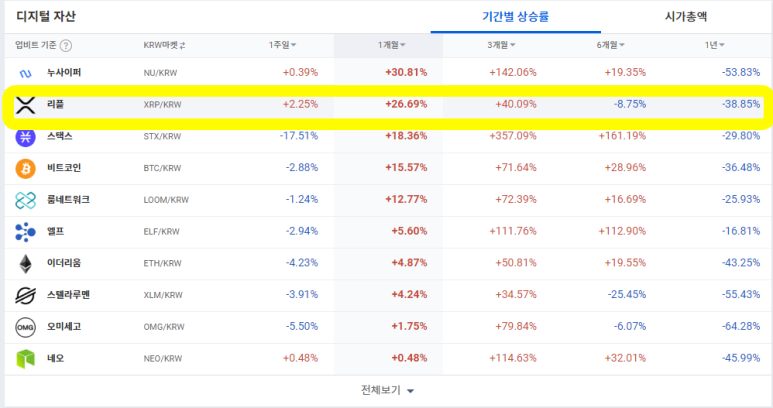Click the aelf (엘프) blue dots icon
The width and height of the screenshot is (773, 408).
click(x=25, y=232)
